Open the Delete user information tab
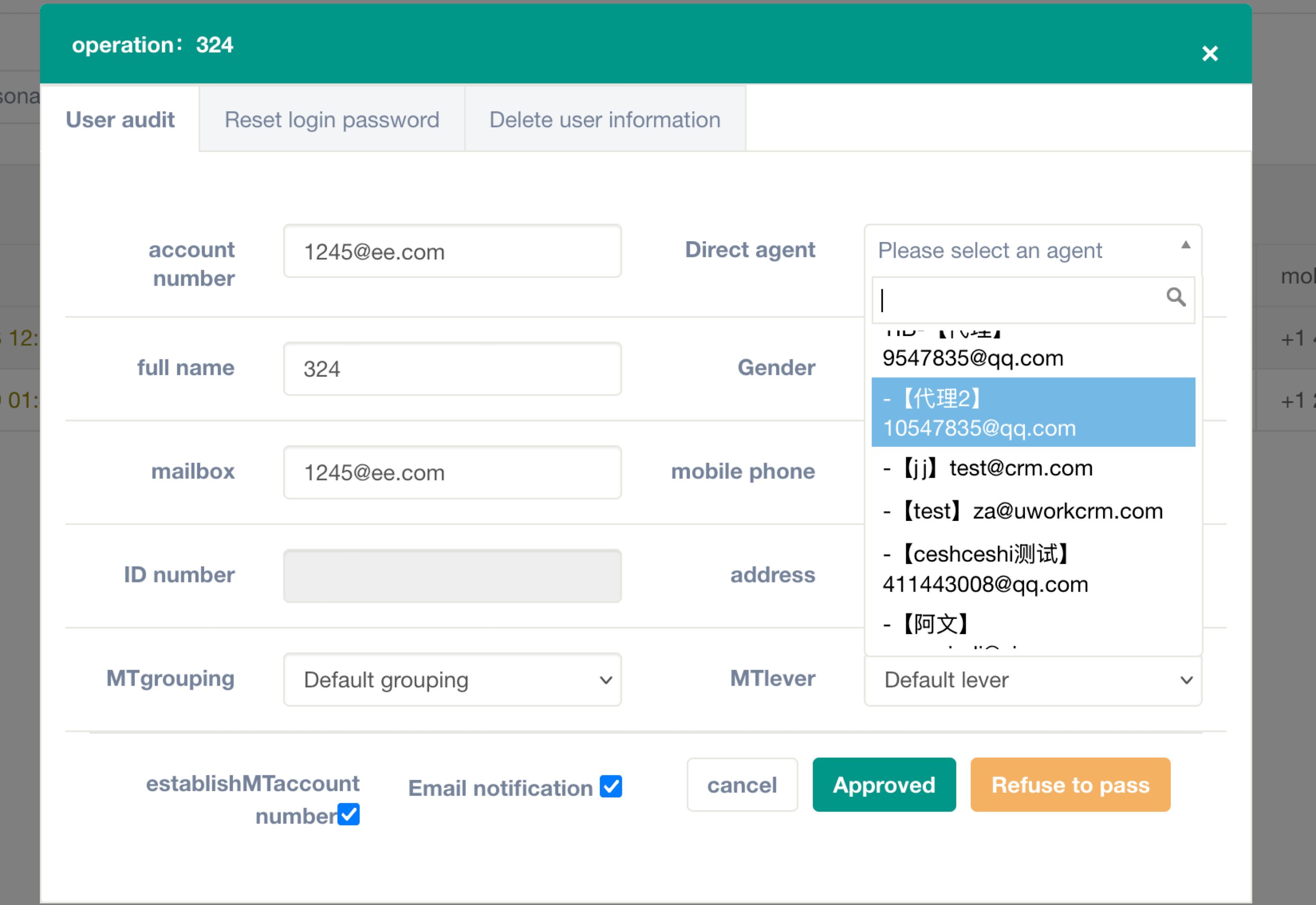1316x905 pixels. [x=605, y=120]
